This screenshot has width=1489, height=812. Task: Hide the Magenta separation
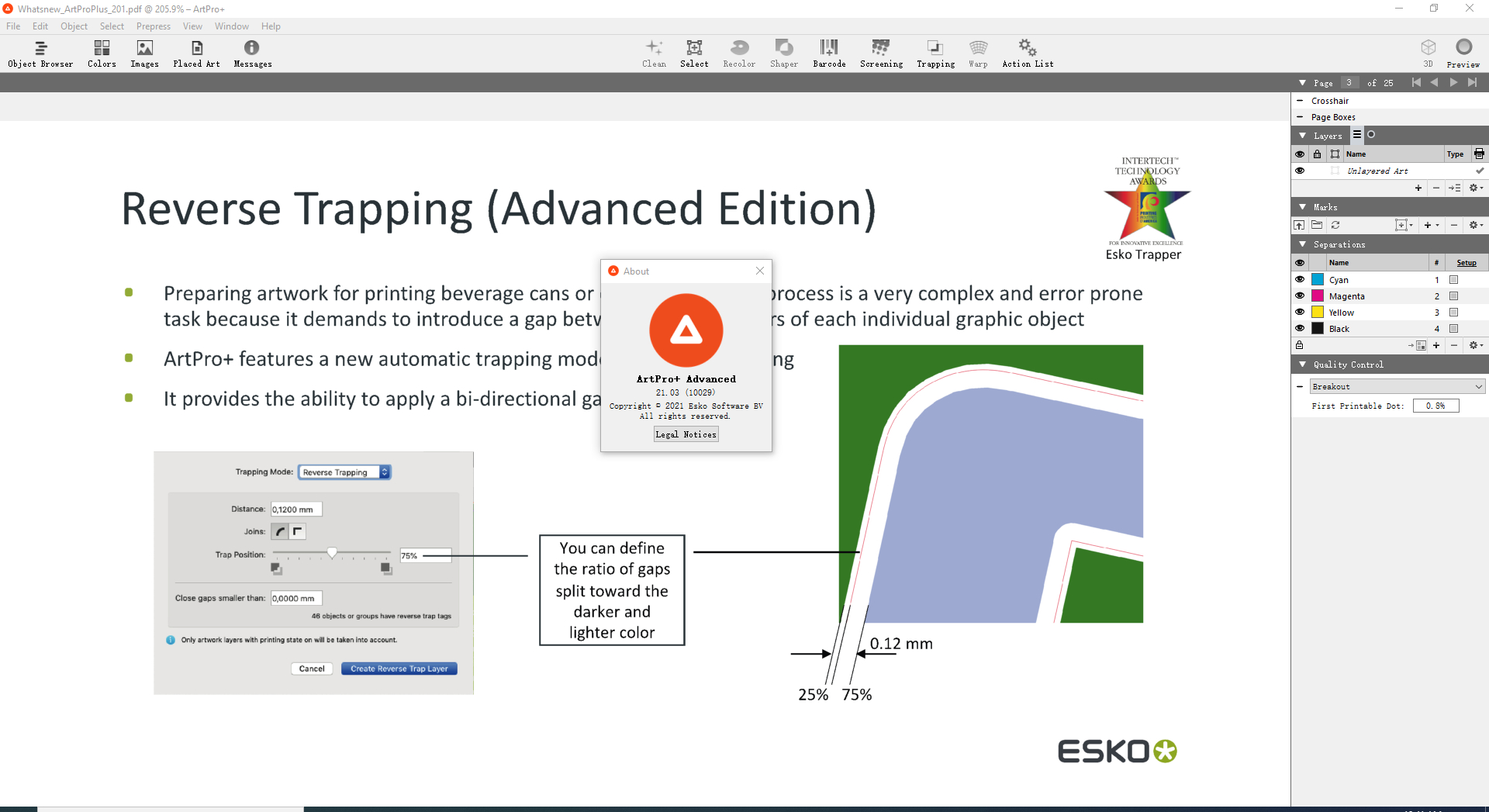1300,295
